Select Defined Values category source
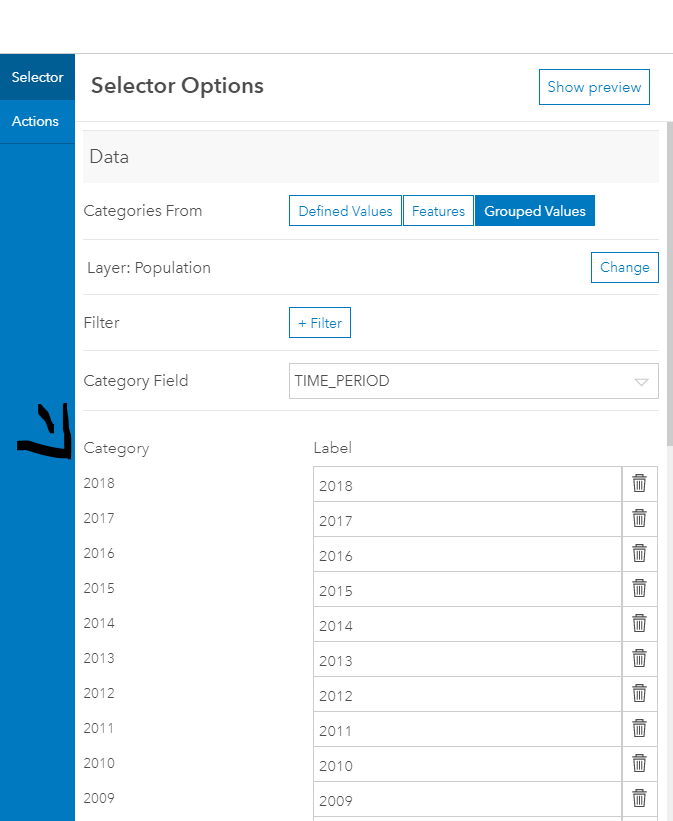 (x=345, y=211)
